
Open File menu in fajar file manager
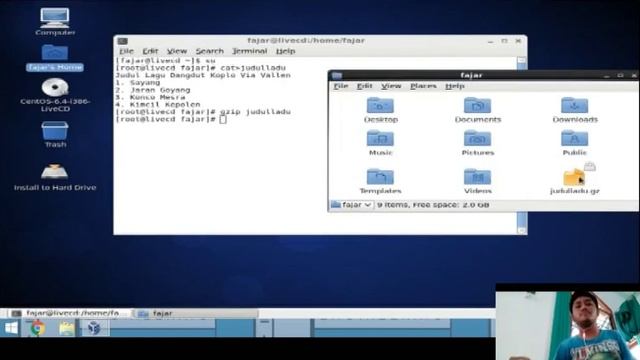[341, 86]
